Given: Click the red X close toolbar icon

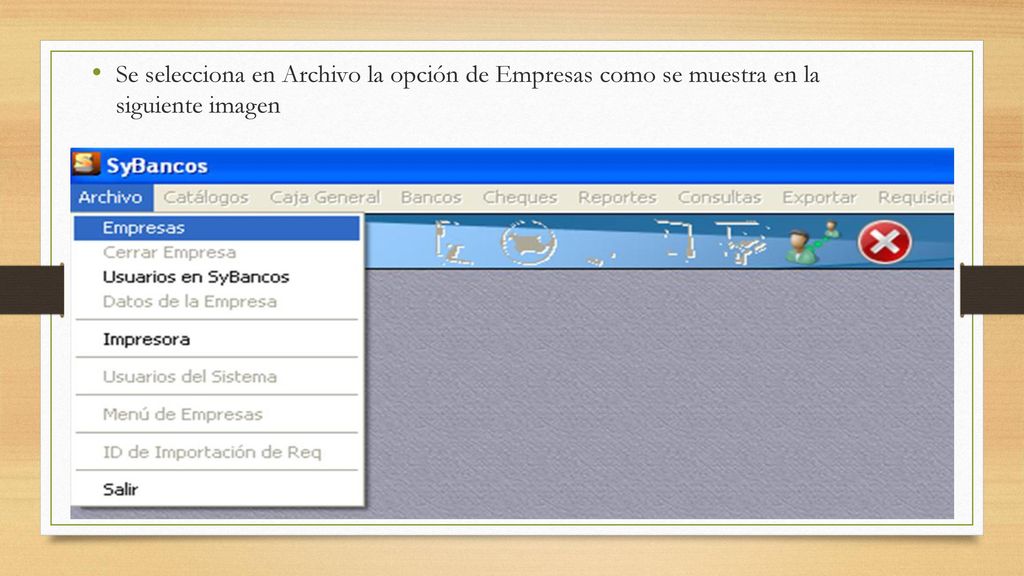Looking at the screenshot, I should (884, 242).
